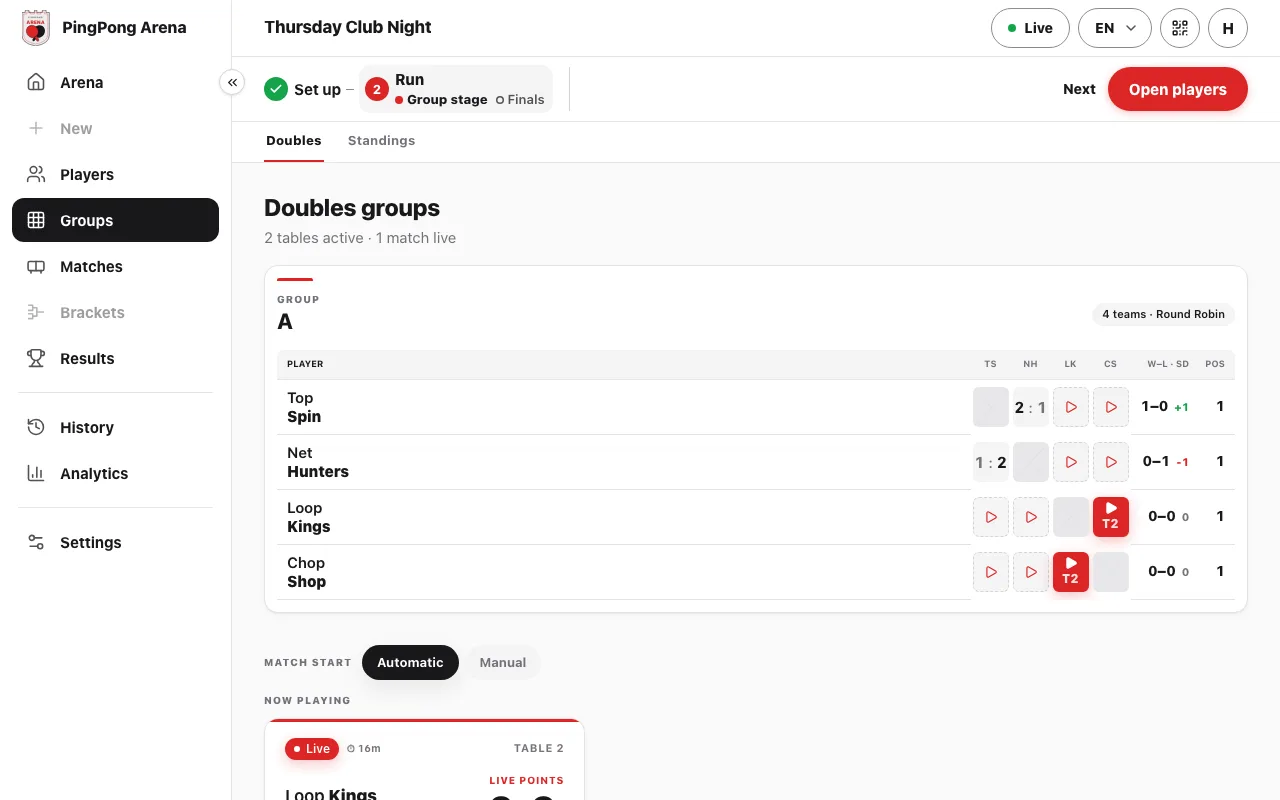
Task: Go to Arena in the sidebar
Action: tap(115, 83)
